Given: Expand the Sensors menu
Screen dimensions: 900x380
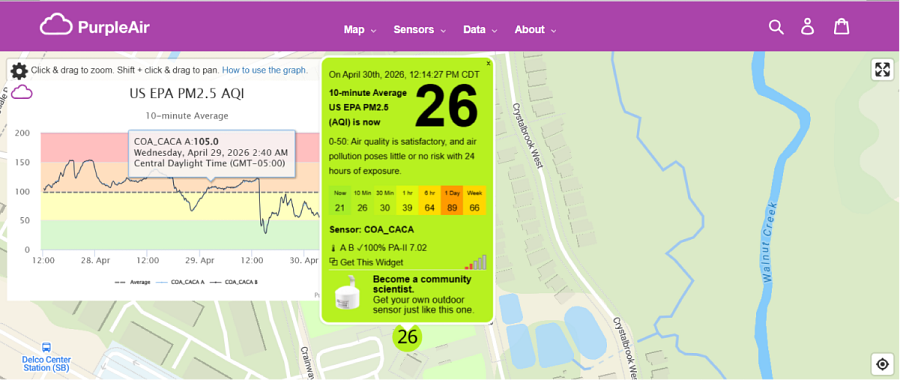Looking at the screenshot, I should [419, 30].
